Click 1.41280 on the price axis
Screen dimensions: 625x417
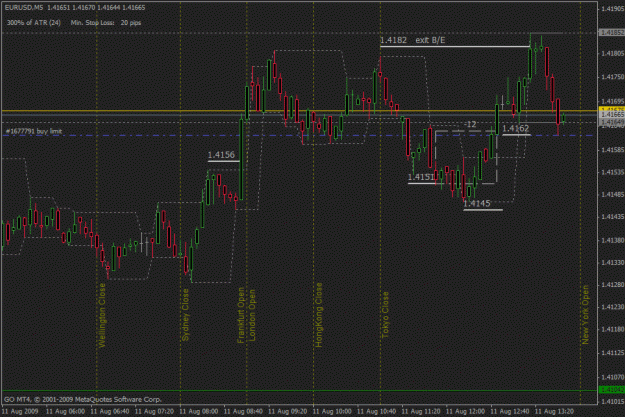[613, 285]
